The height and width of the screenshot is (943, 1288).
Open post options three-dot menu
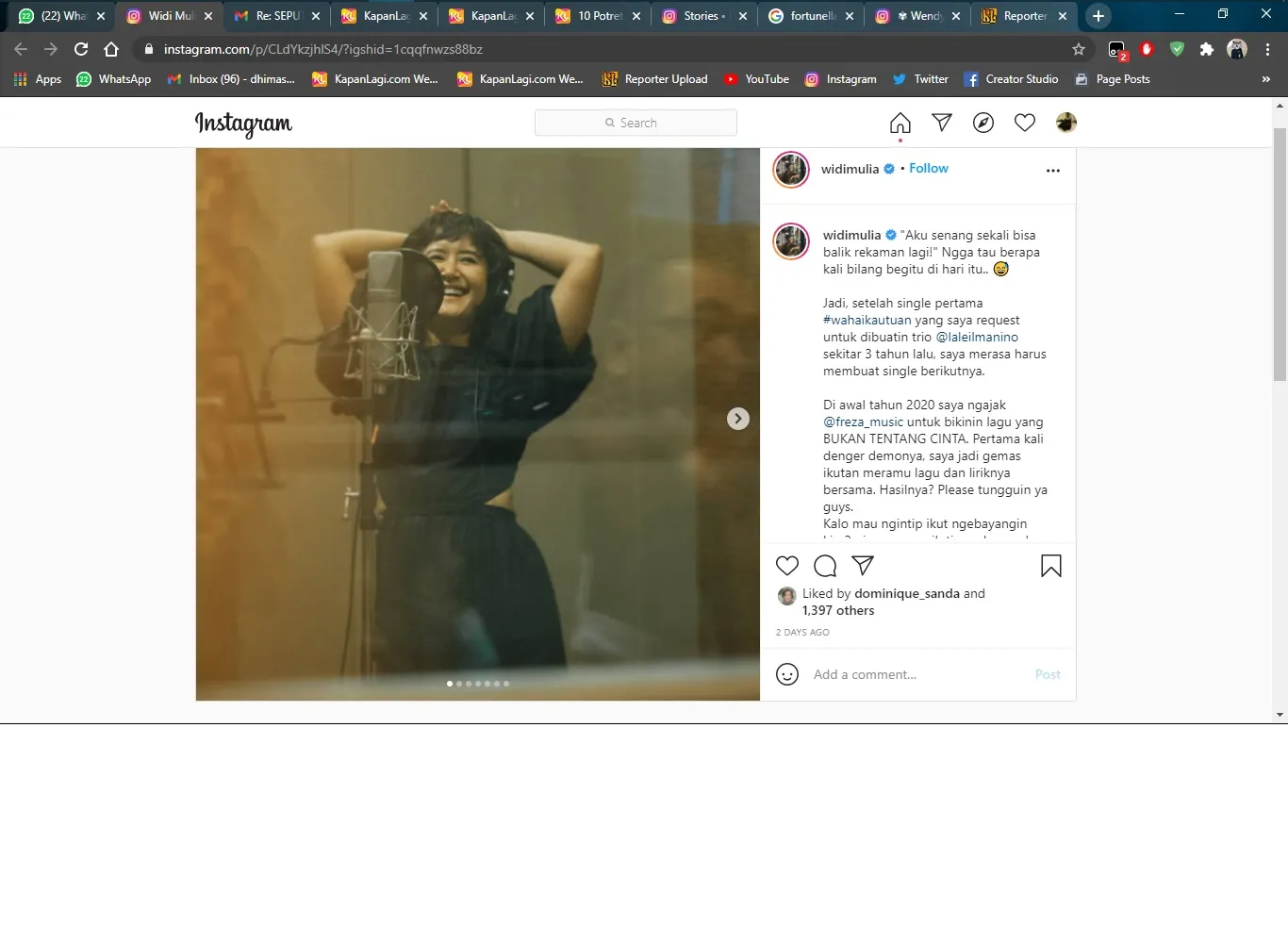(x=1053, y=171)
